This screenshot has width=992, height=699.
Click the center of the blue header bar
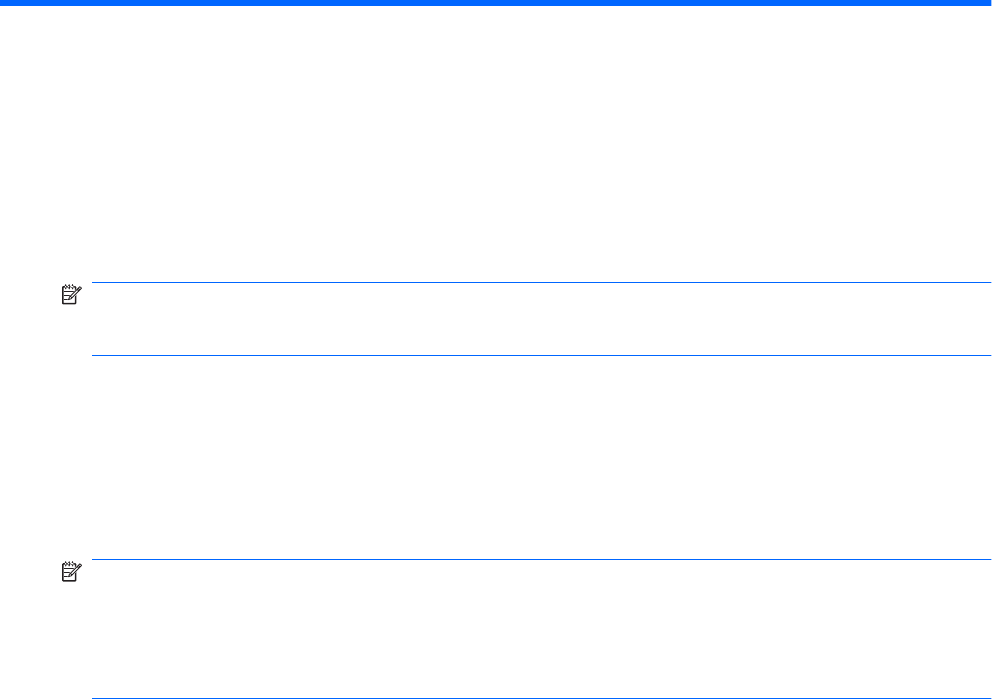pyautogui.click(x=496, y=3)
